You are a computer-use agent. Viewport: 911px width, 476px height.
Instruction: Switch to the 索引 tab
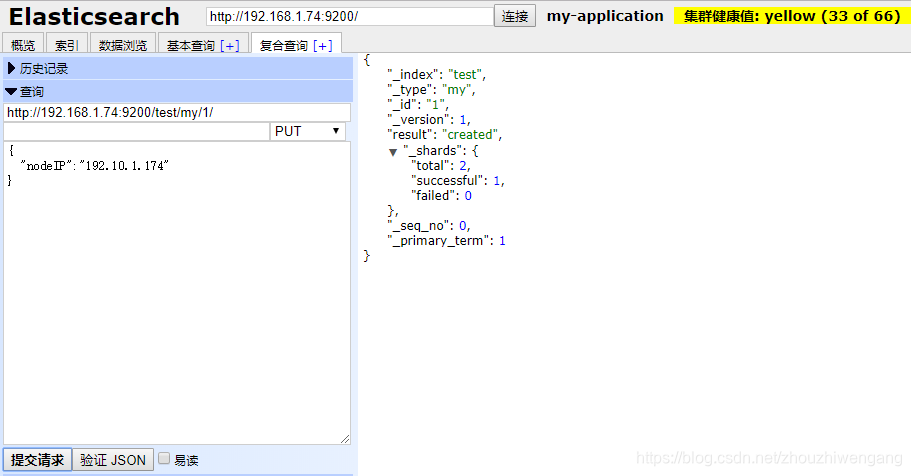[66, 45]
